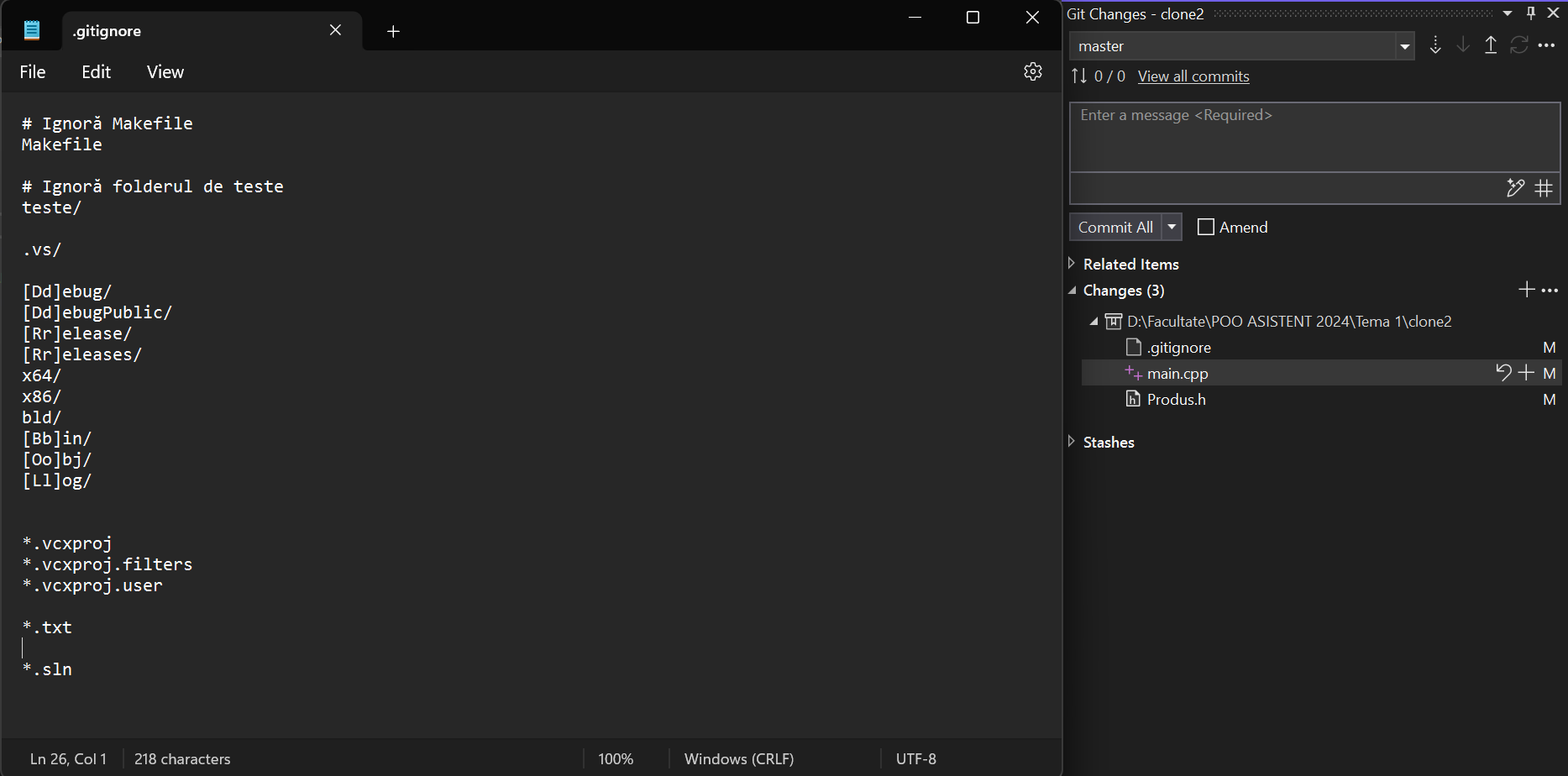
Task: Stage all changes with the plus icon
Action: (x=1527, y=289)
